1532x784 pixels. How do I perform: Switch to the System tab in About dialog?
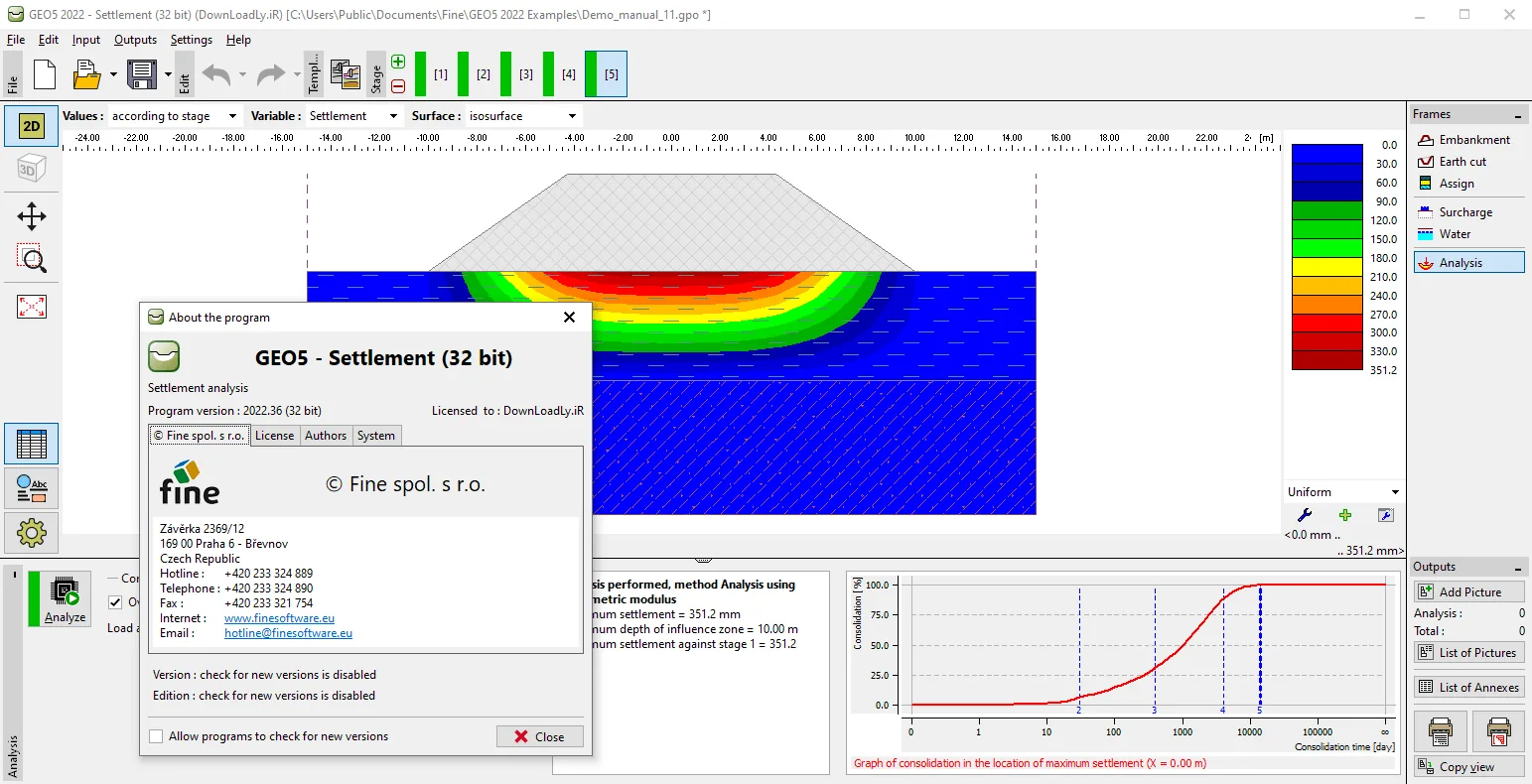coord(376,436)
